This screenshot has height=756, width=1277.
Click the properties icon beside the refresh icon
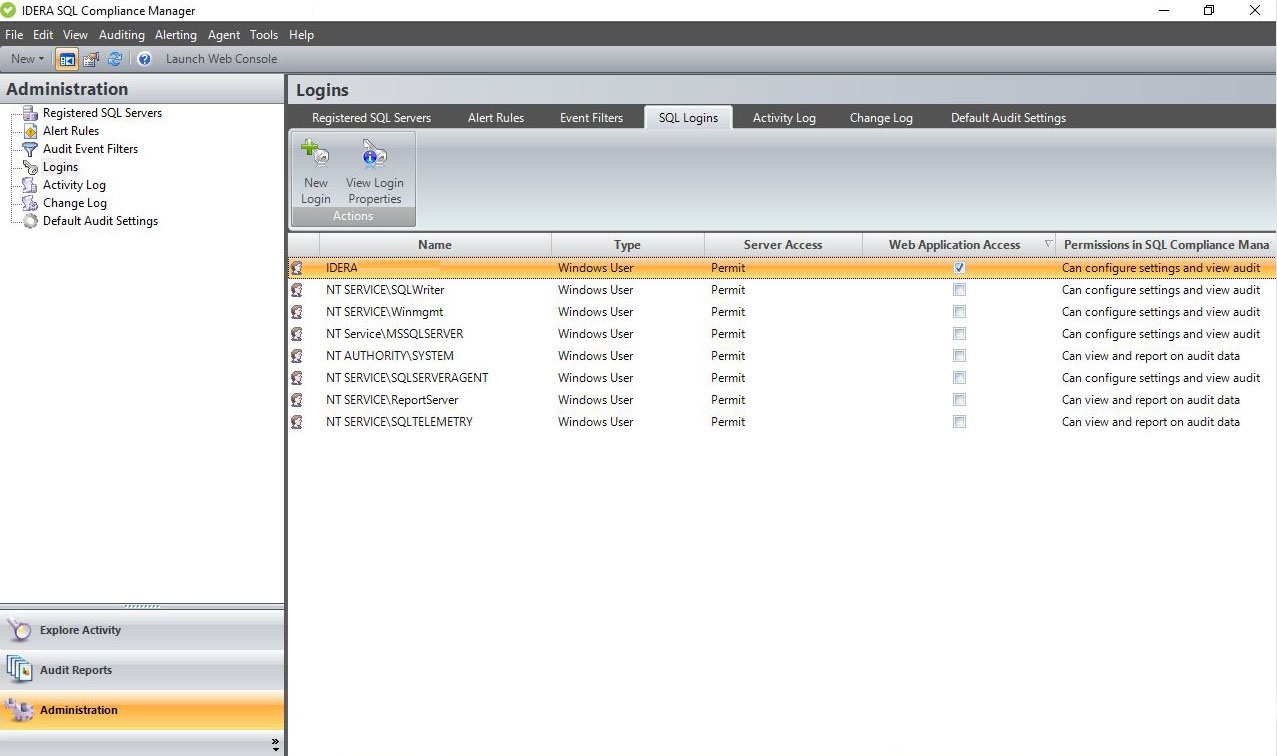click(x=91, y=59)
